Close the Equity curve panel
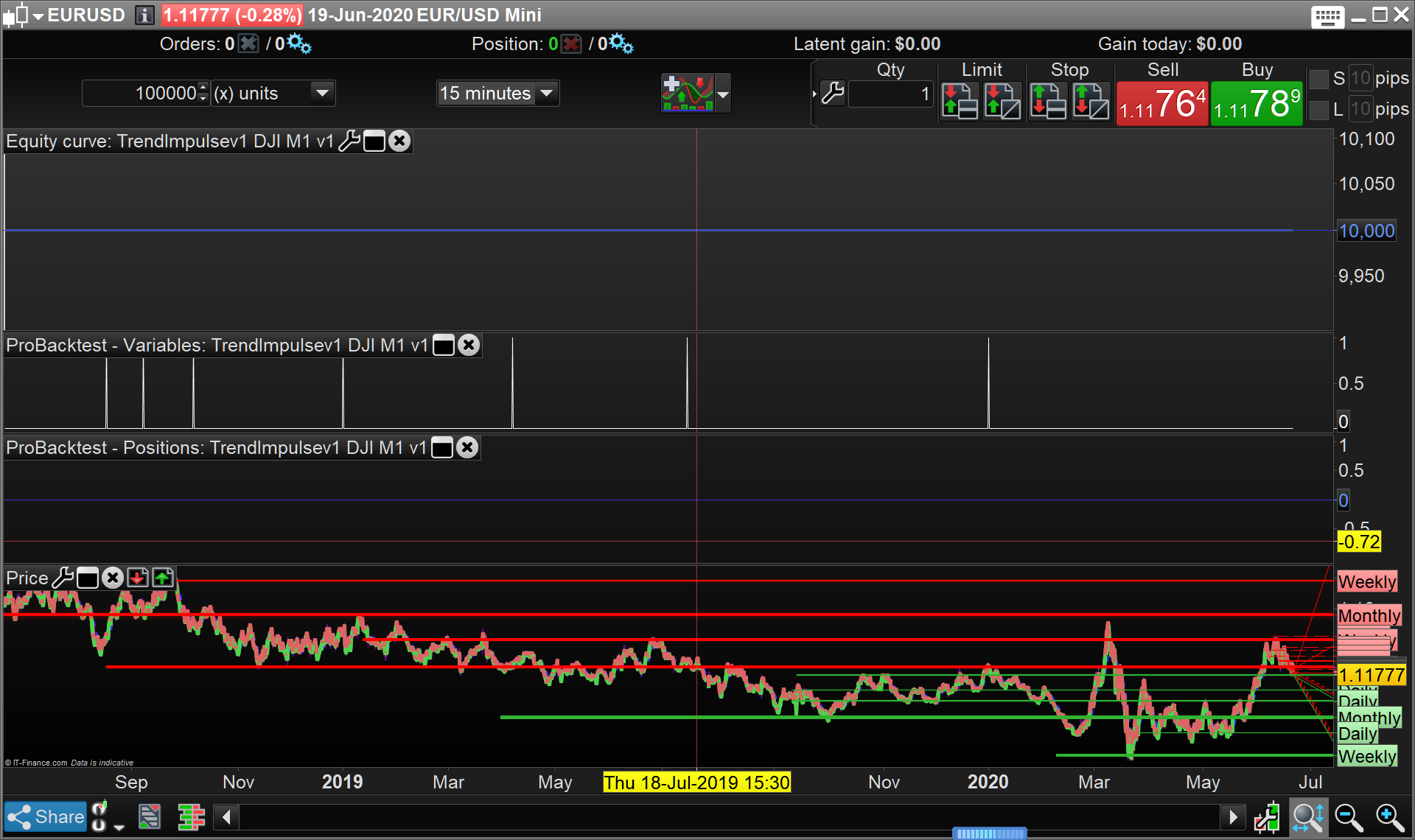Image resolution: width=1415 pixels, height=840 pixels. tap(399, 141)
